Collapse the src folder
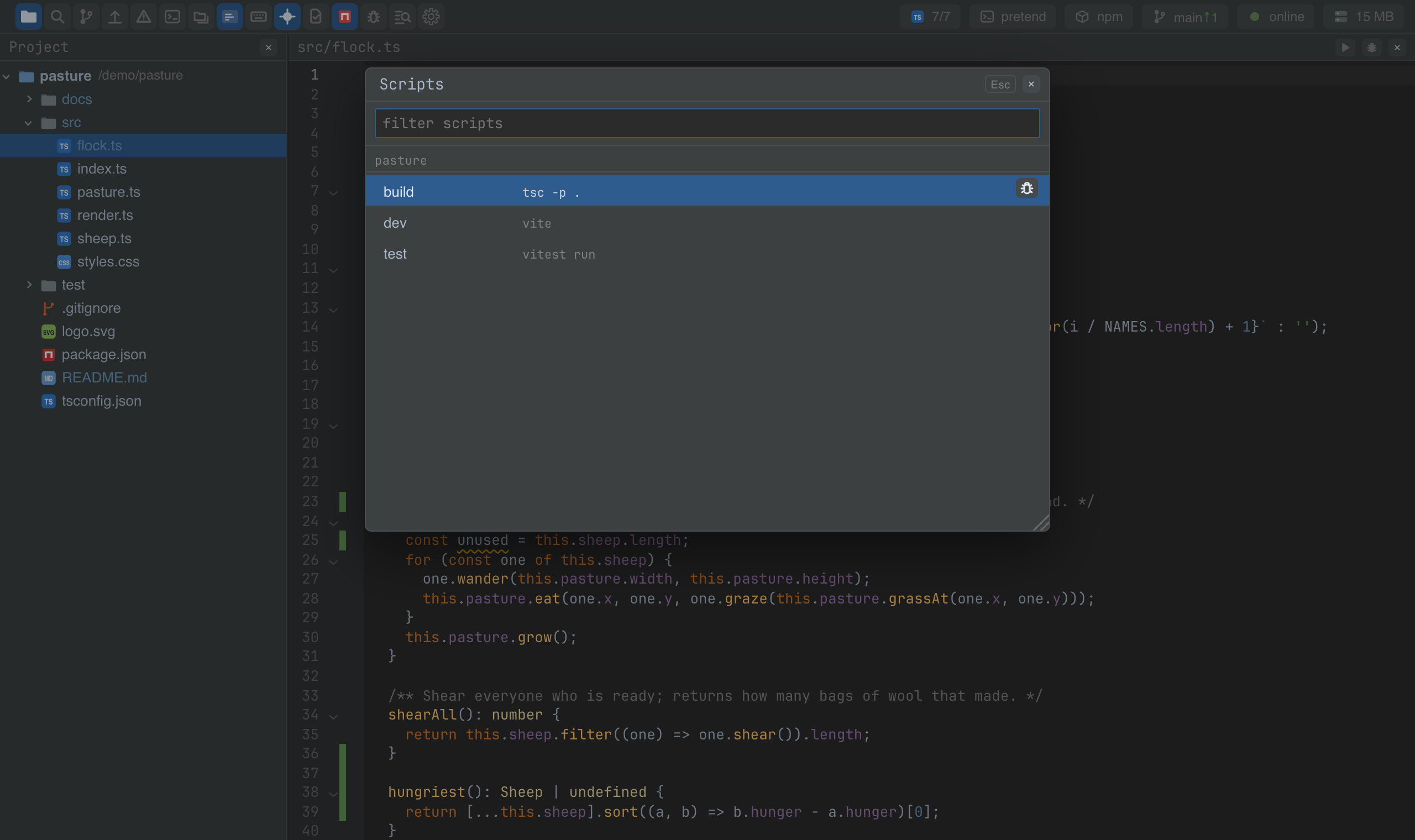1415x840 pixels. [x=28, y=122]
